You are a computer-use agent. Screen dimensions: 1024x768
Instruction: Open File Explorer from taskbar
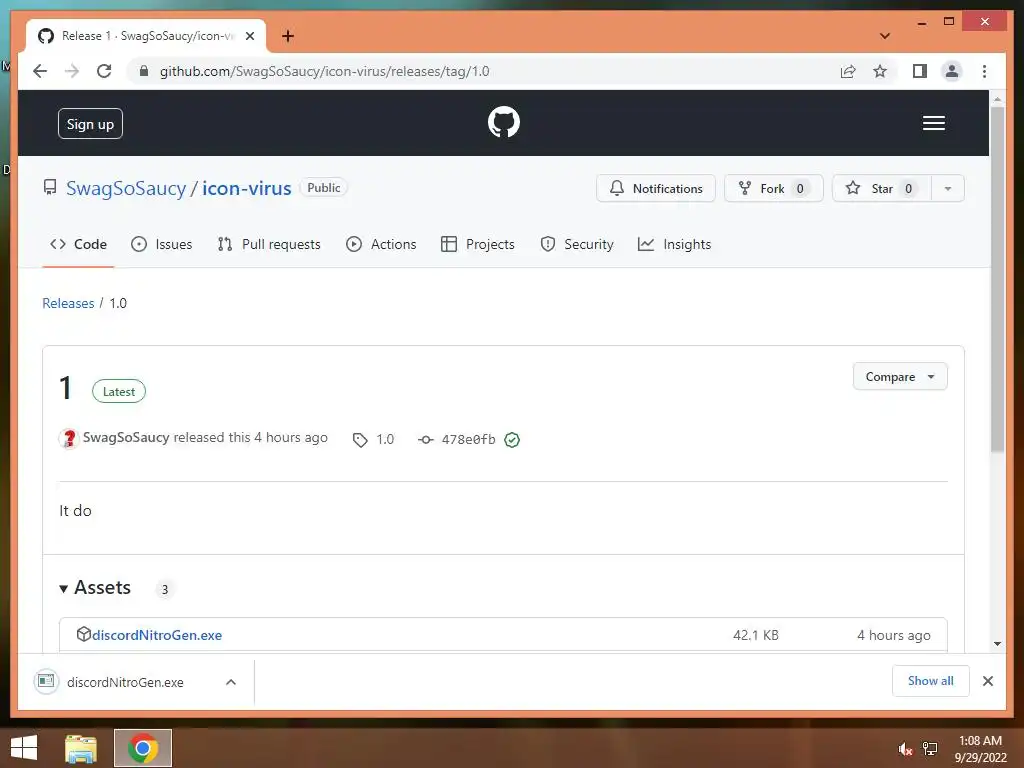coord(81,748)
